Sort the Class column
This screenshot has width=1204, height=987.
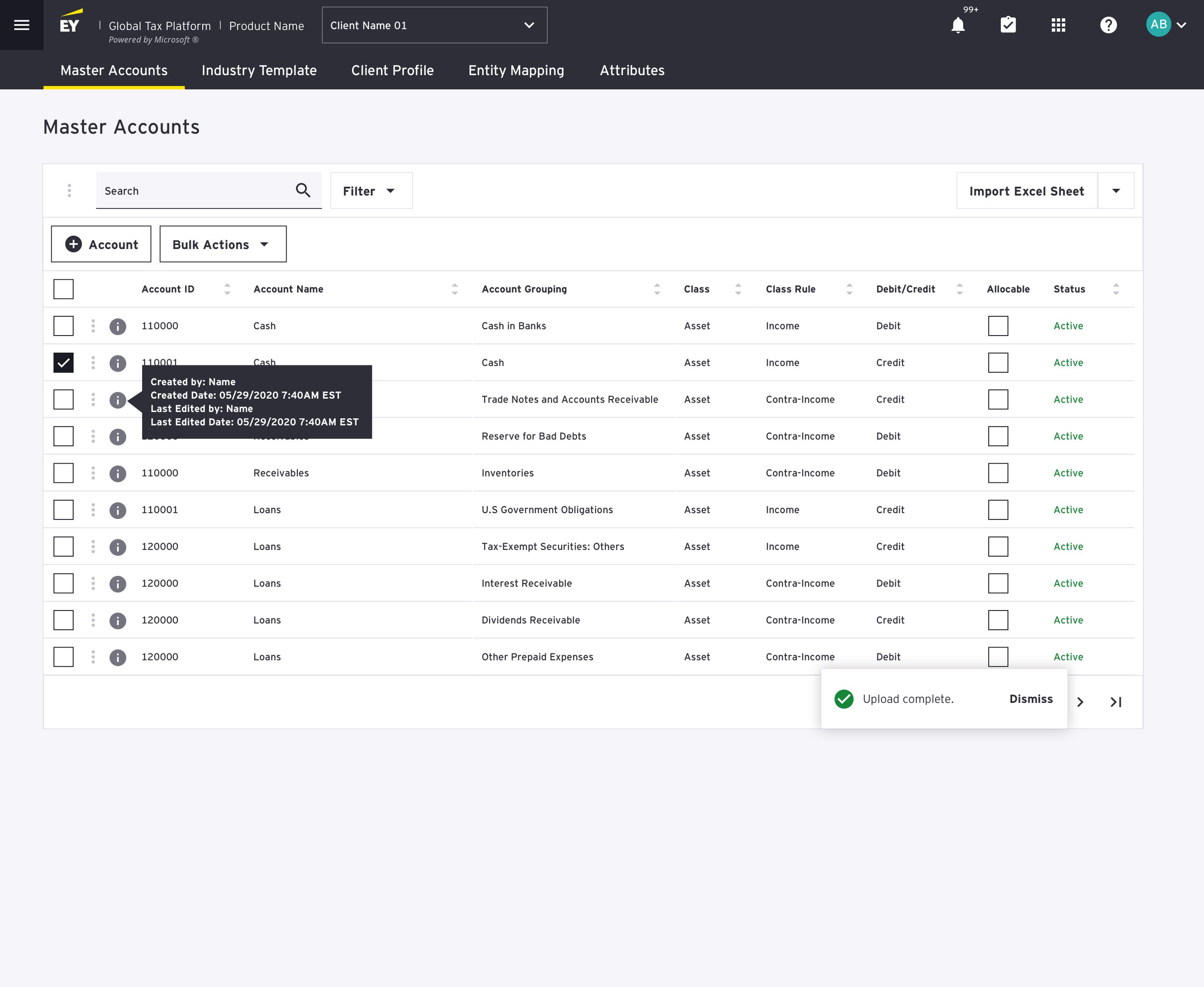click(738, 289)
